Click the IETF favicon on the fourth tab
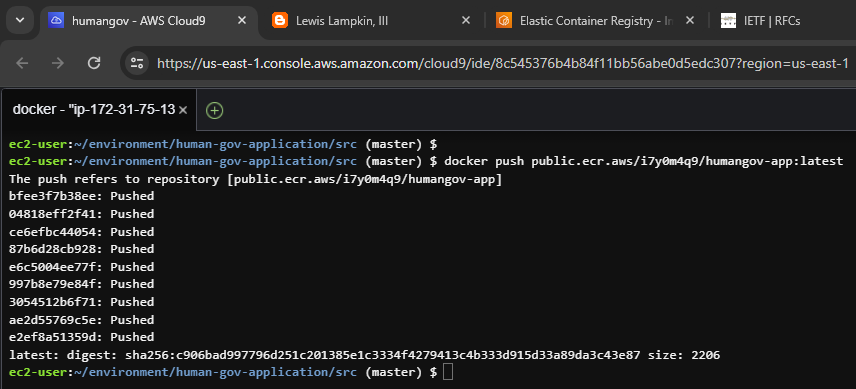 tap(728, 21)
